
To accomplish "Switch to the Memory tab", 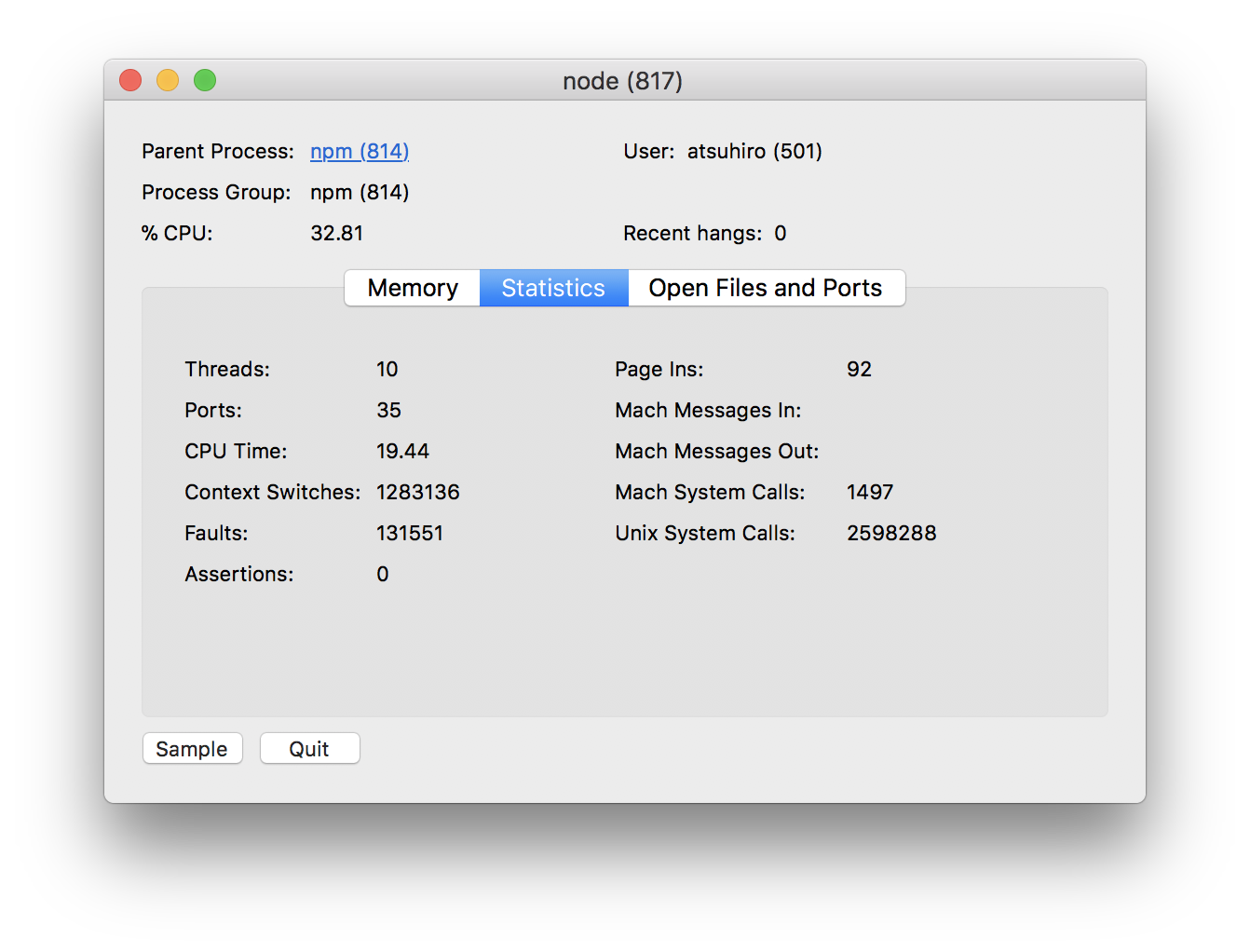I will click(412, 288).
